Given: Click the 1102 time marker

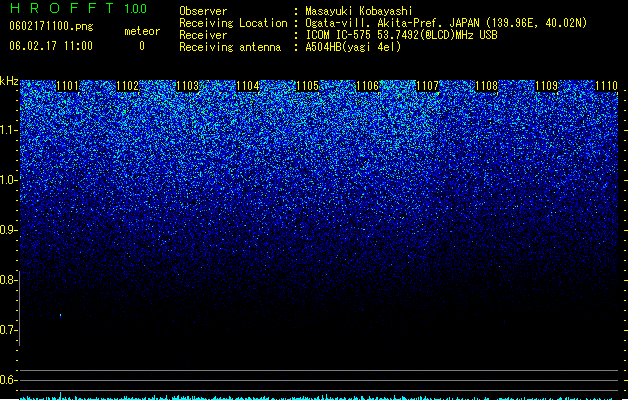Looking at the screenshot, I should click(128, 86).
